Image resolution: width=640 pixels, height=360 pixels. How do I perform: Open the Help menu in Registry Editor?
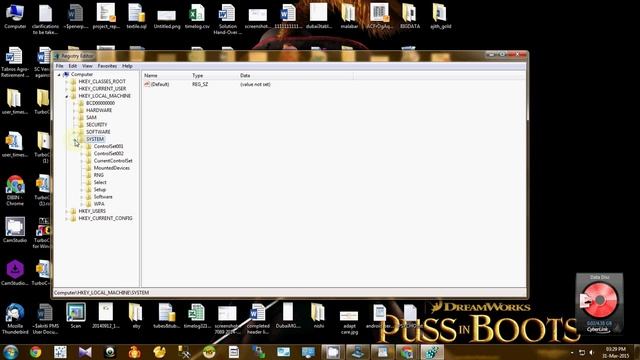click(x=127, y=66)
